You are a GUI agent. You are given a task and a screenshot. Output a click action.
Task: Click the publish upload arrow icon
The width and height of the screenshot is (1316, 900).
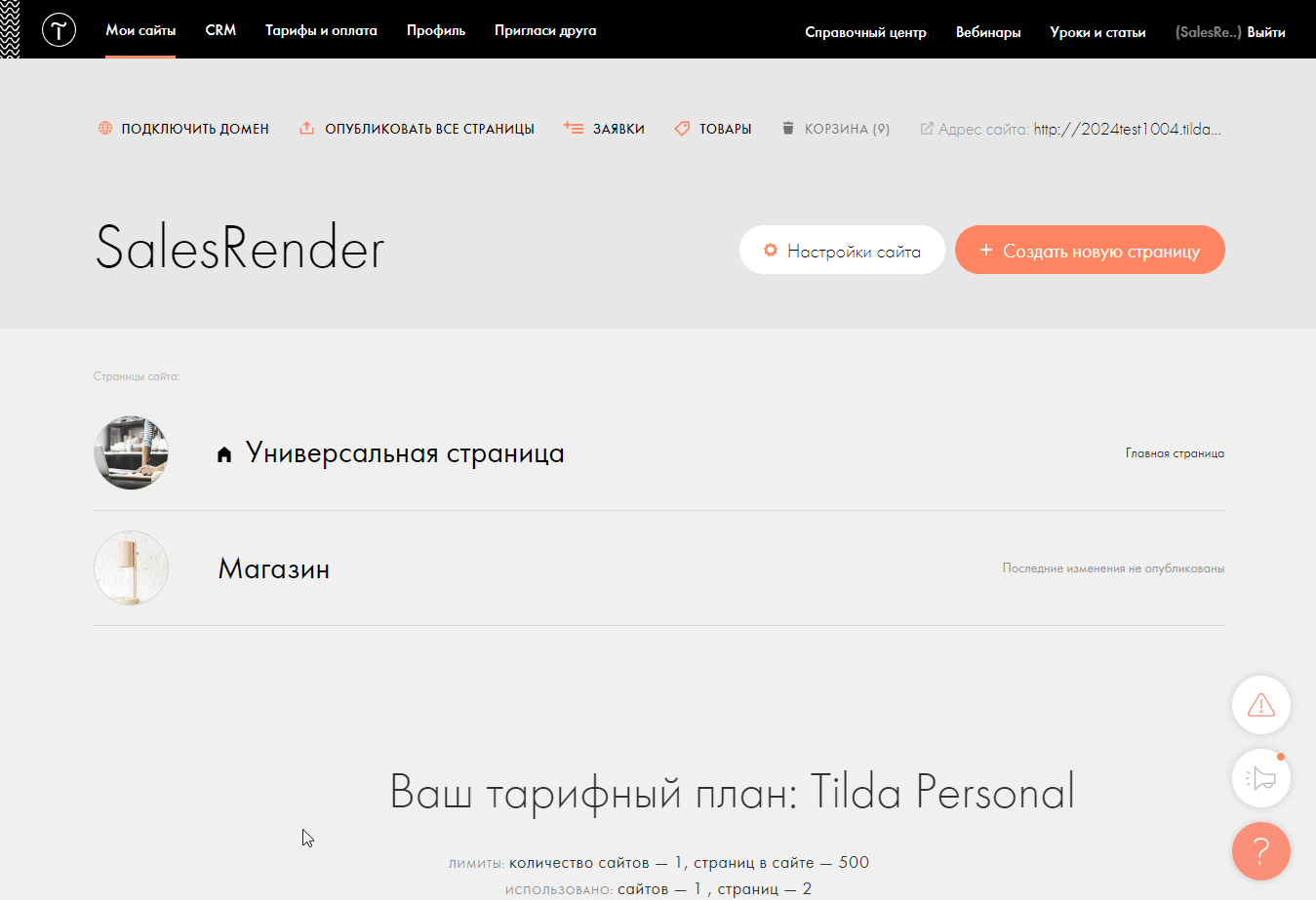(306, 128)
